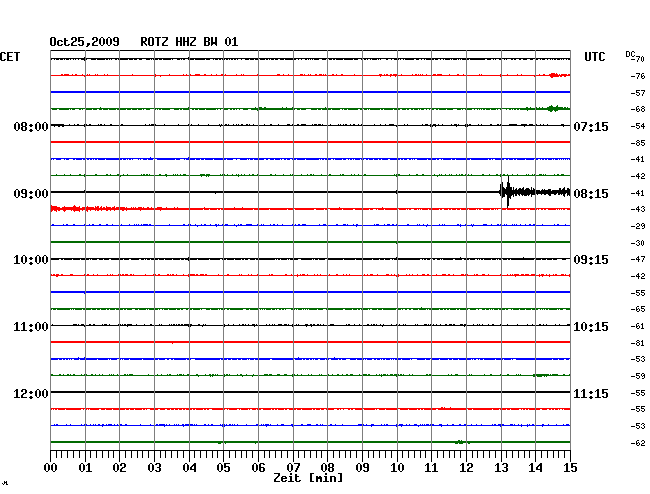Click minute 04 on the time axis
Image resolution: width=650 pixels, height=494 pixels.
click(189, 468)
